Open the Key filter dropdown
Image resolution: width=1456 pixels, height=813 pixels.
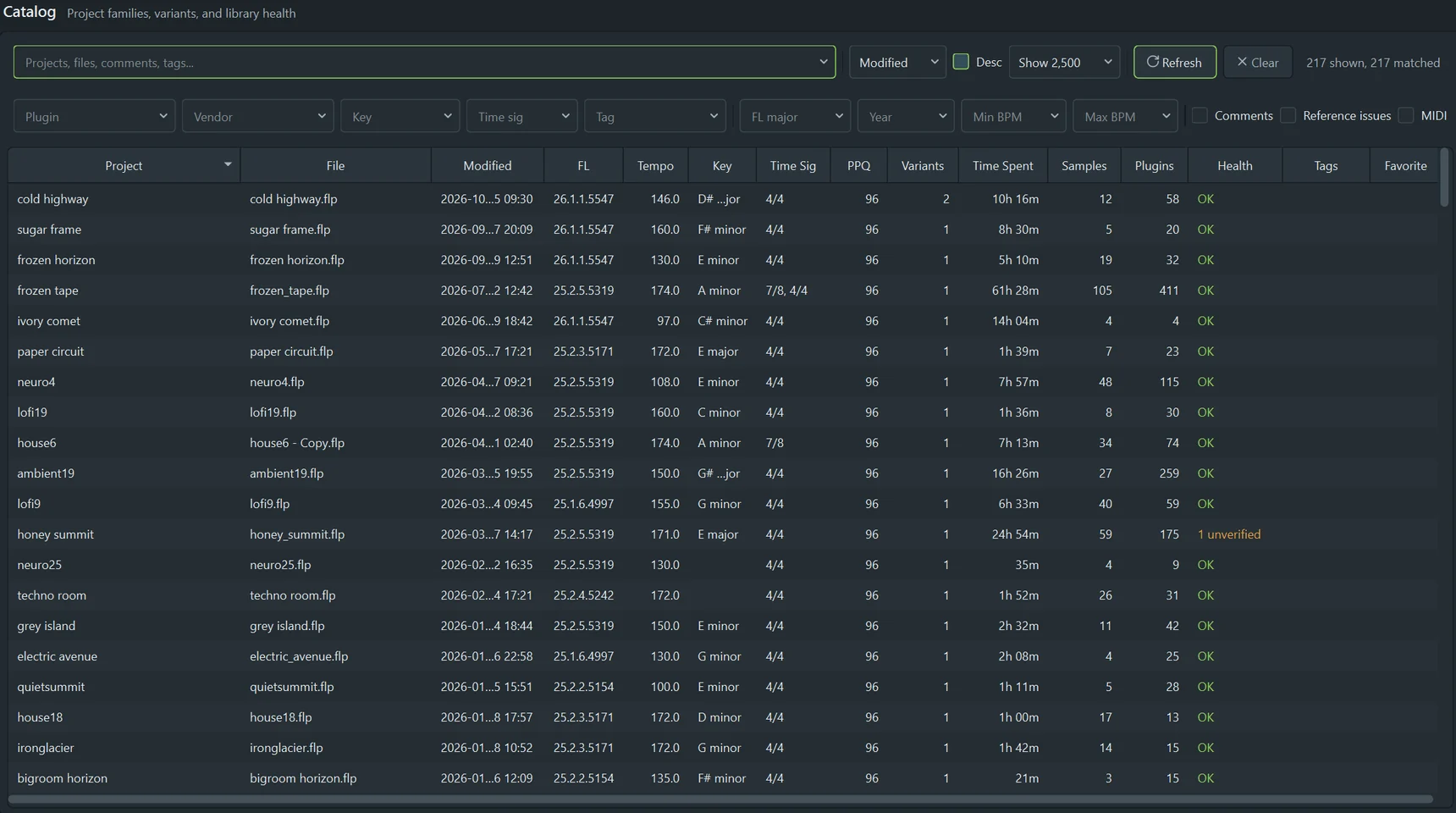click(400, 116)
